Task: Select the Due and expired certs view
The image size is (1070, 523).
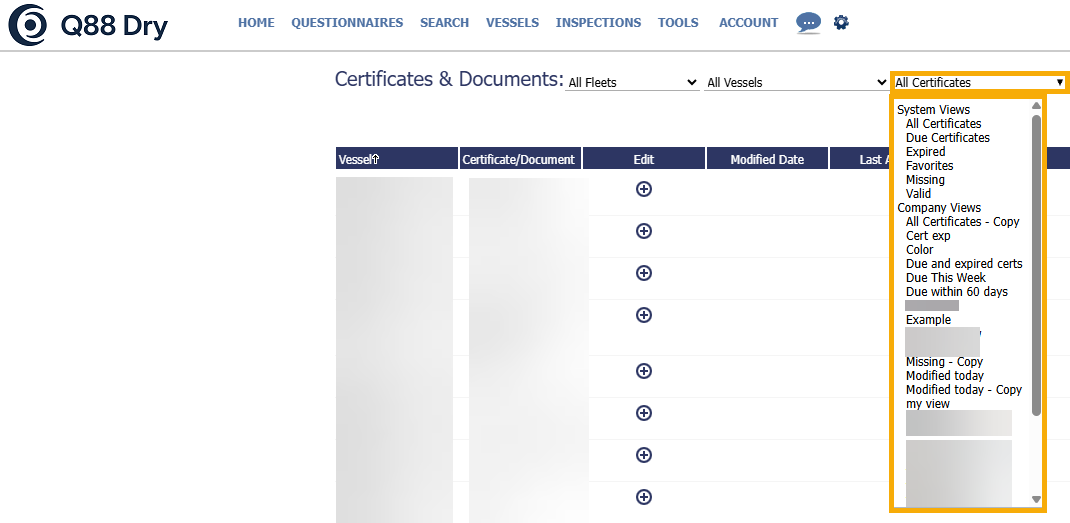Action: [x=964, y=264]
